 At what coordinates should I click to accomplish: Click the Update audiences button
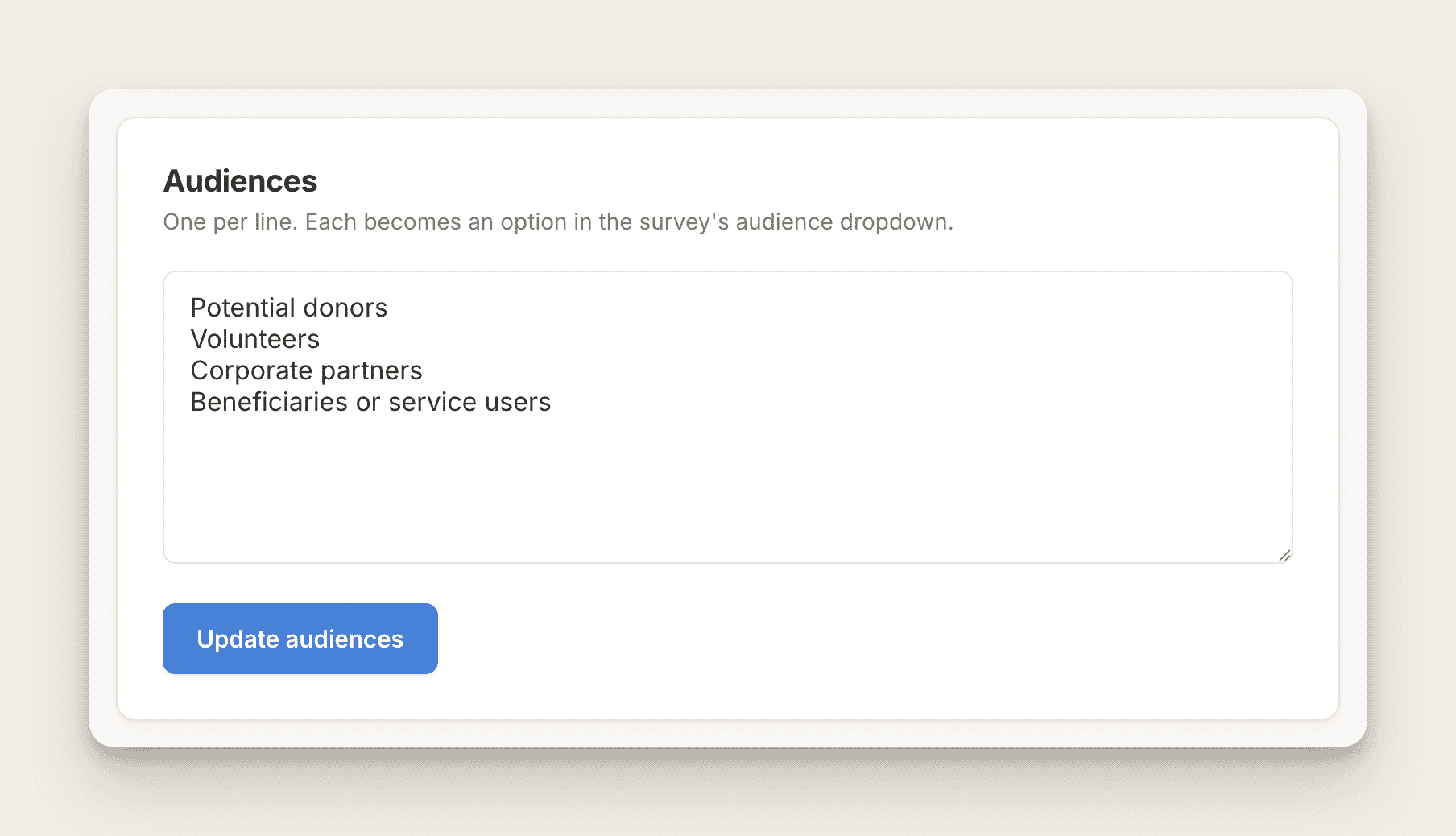pyautogui.click(x=300, y=639)
